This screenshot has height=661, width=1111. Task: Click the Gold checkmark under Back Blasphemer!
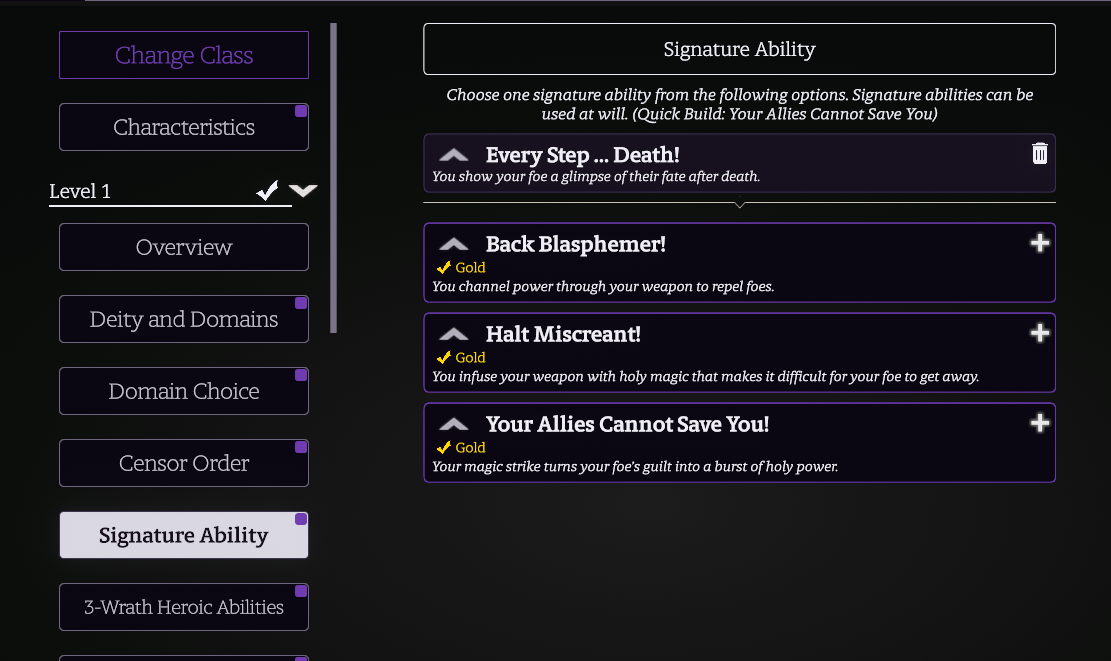click(x=444, y=268)
